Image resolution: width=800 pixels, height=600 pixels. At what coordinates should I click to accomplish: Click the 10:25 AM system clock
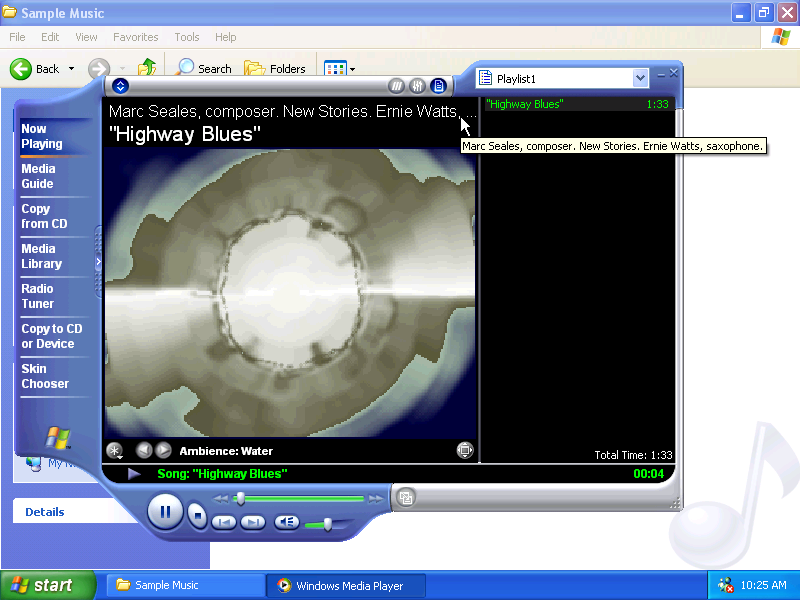coord(763,585)
